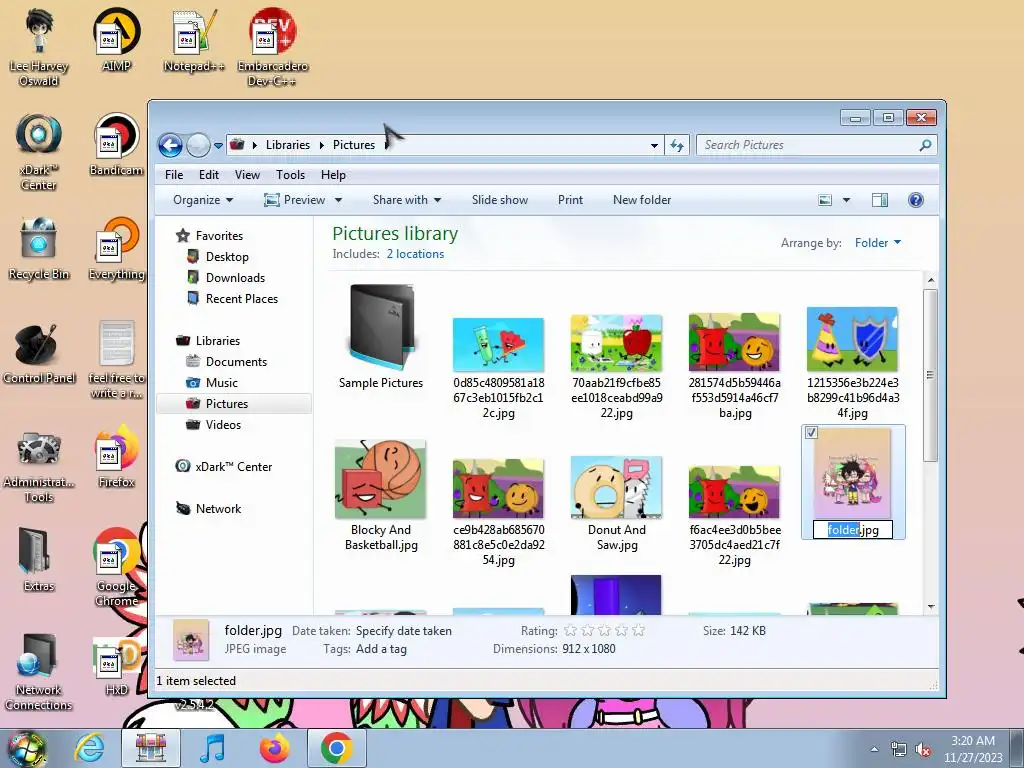Go back with the Explorer Back arrow
1024x768 pixels.
pyautogui.click(x=170, y=145)
